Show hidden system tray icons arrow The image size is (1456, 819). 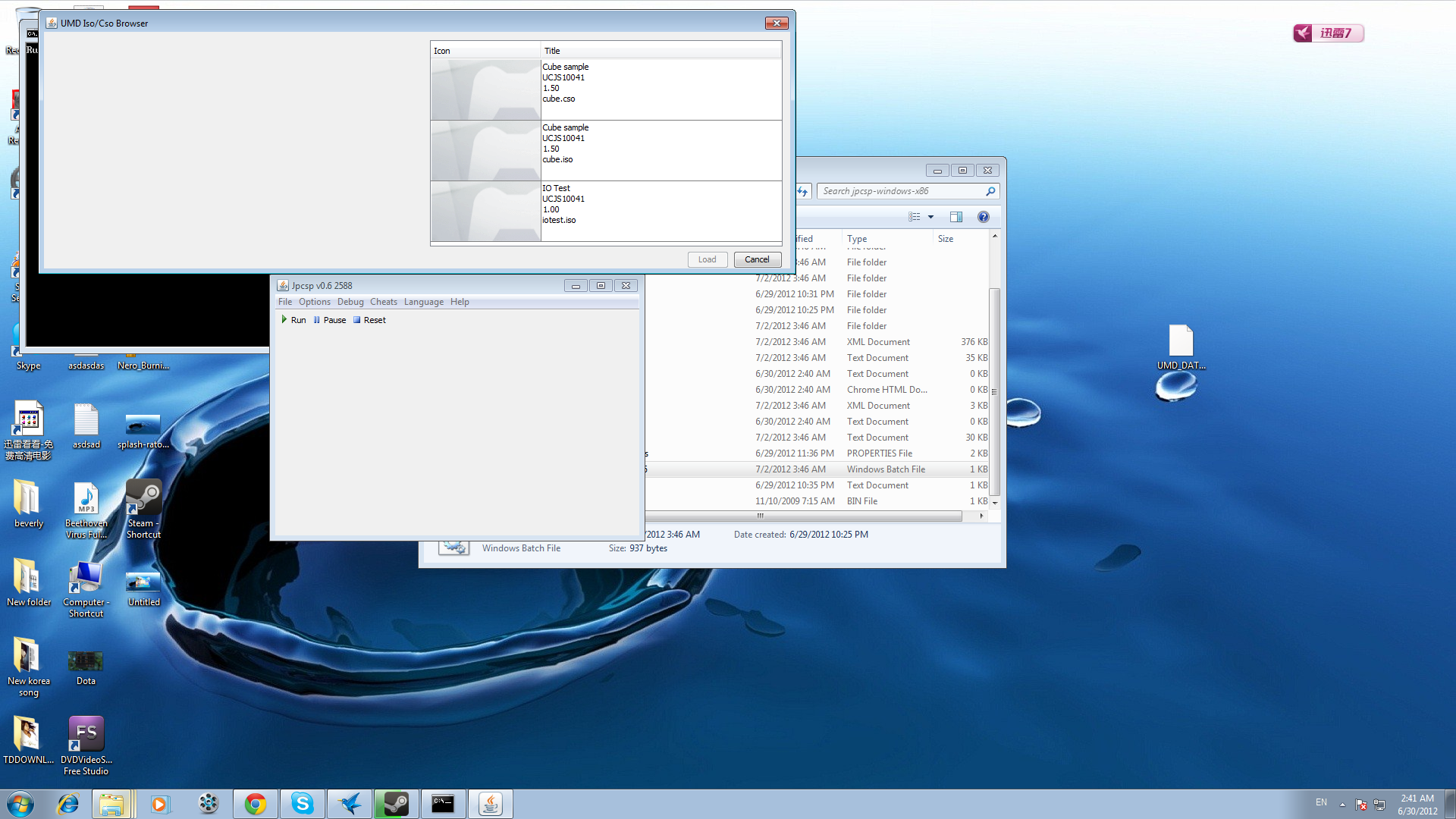tap(1342, 804)
